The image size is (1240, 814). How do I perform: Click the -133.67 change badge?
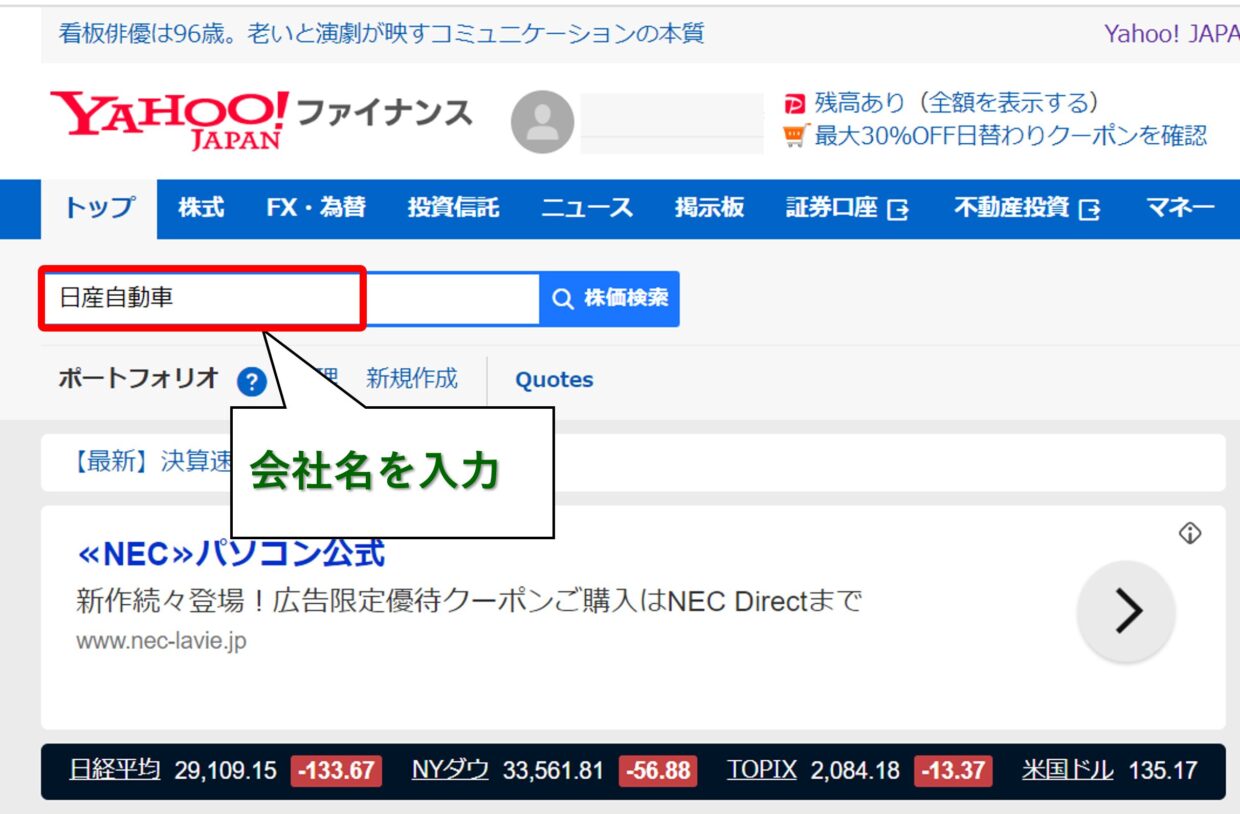[337, 772]
